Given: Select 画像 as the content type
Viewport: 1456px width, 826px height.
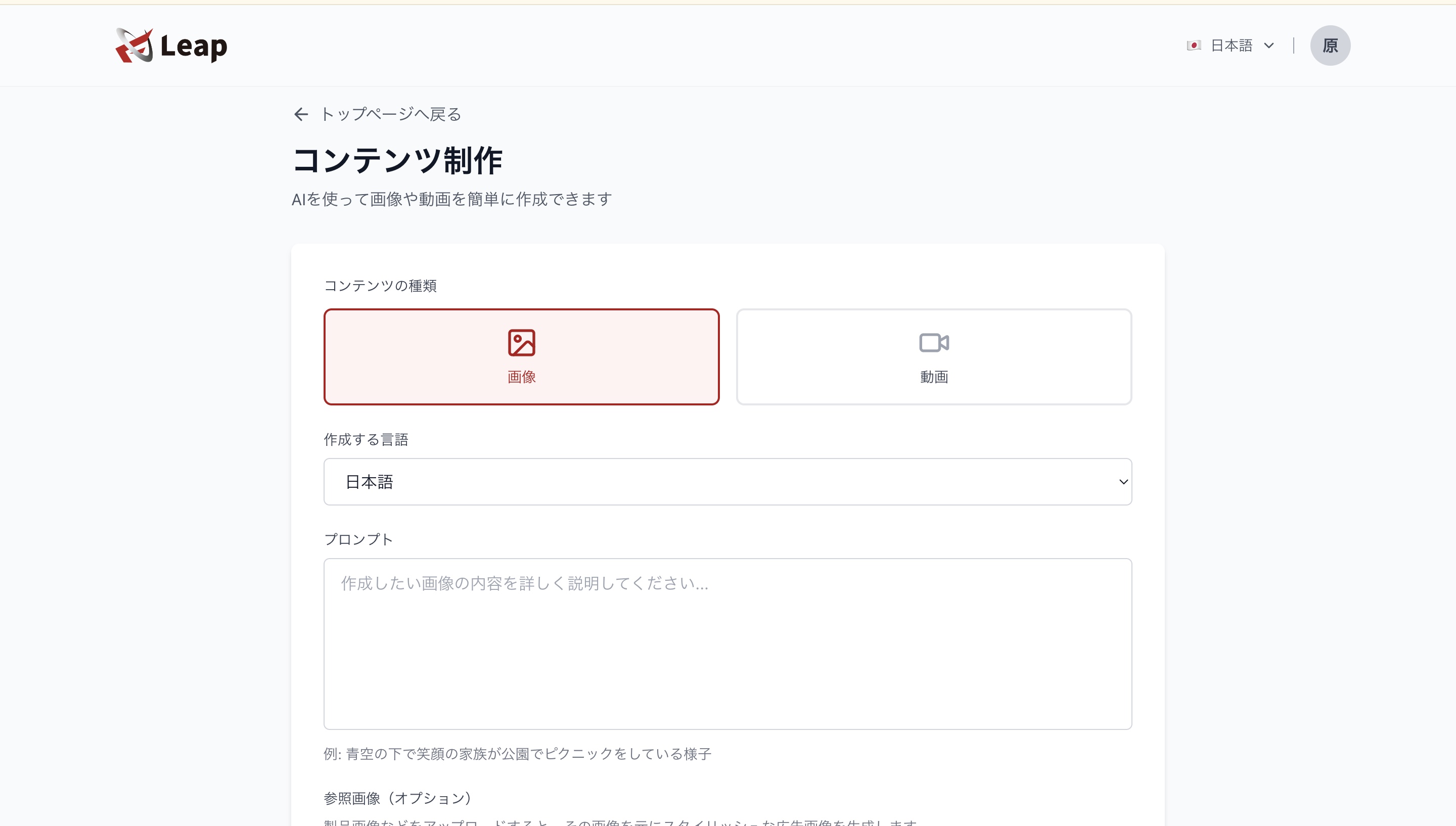Looking at the screenshot, I should 521,356.
